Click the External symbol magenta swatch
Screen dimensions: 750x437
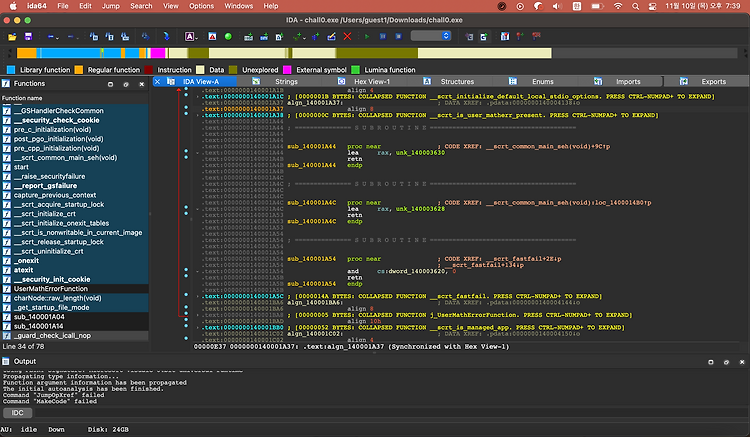click(x=287, y=70)
